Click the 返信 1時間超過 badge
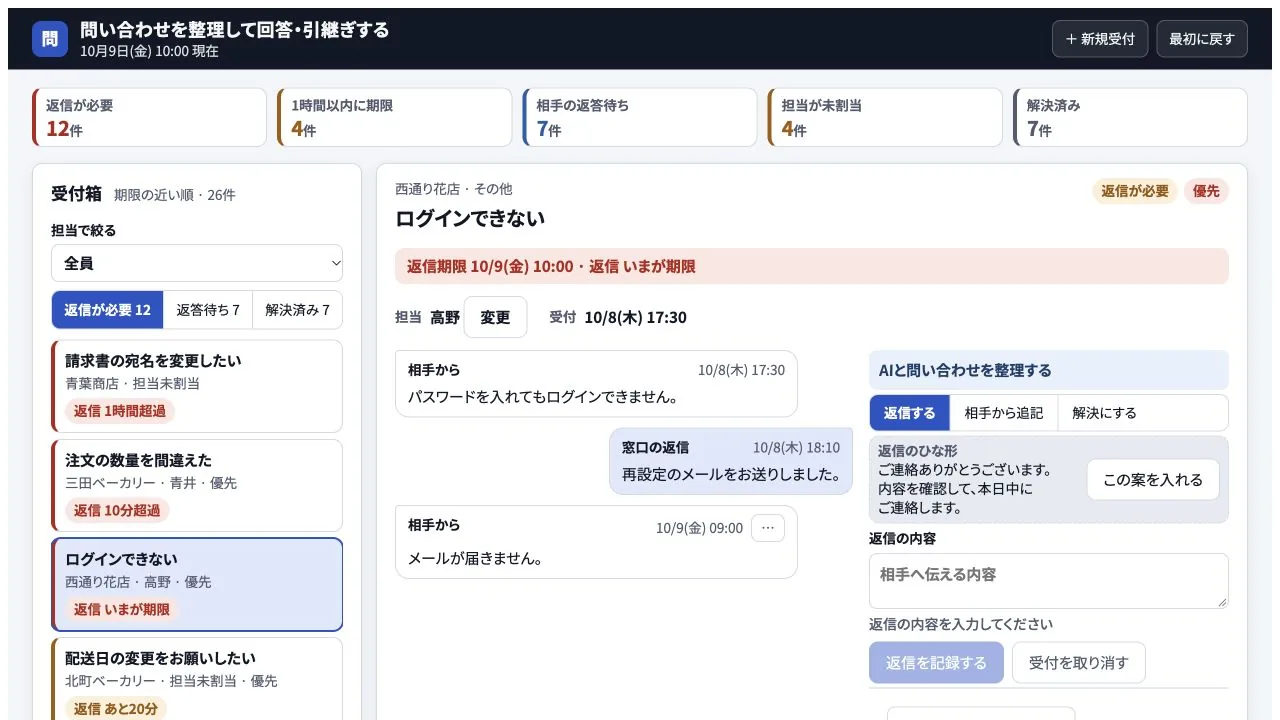The width and height of the screenshot is (1280, 720). tap(120, 411)
